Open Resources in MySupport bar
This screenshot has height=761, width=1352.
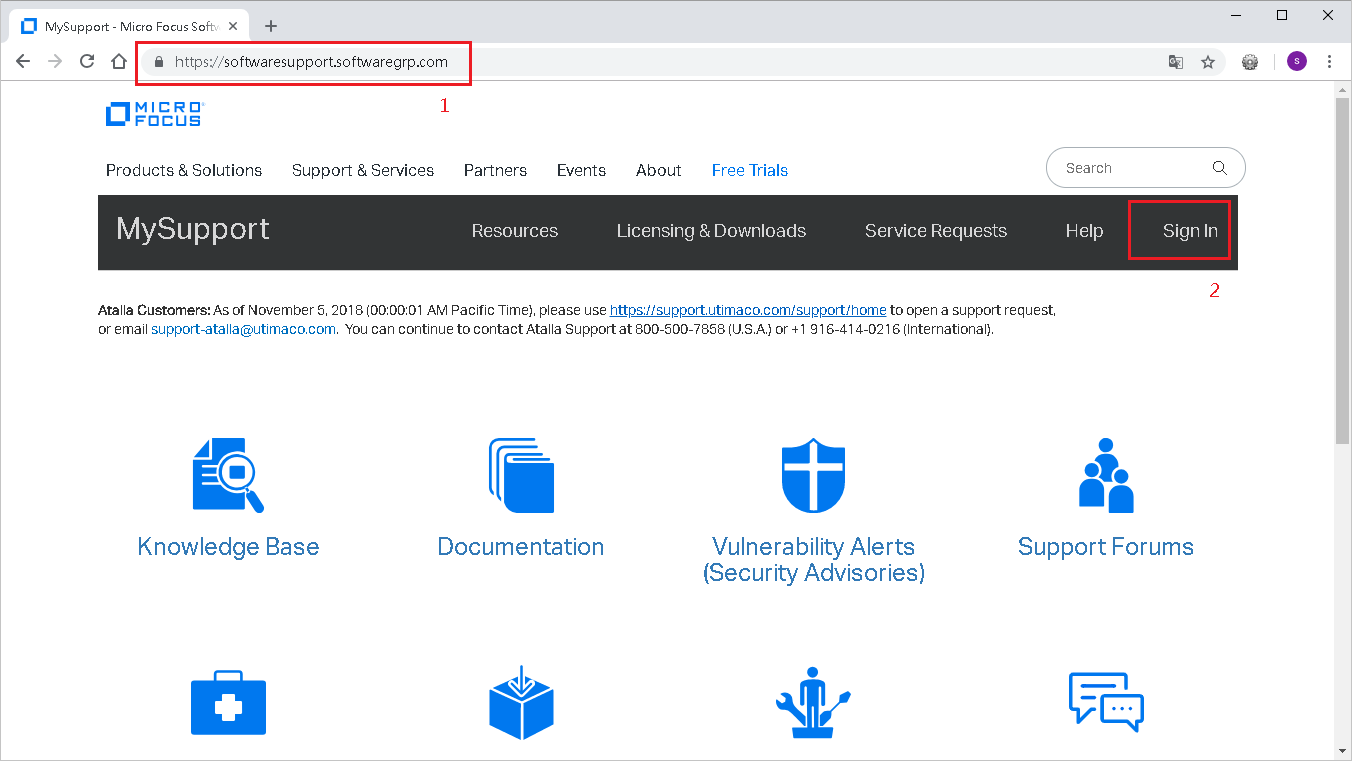point(515,231)
